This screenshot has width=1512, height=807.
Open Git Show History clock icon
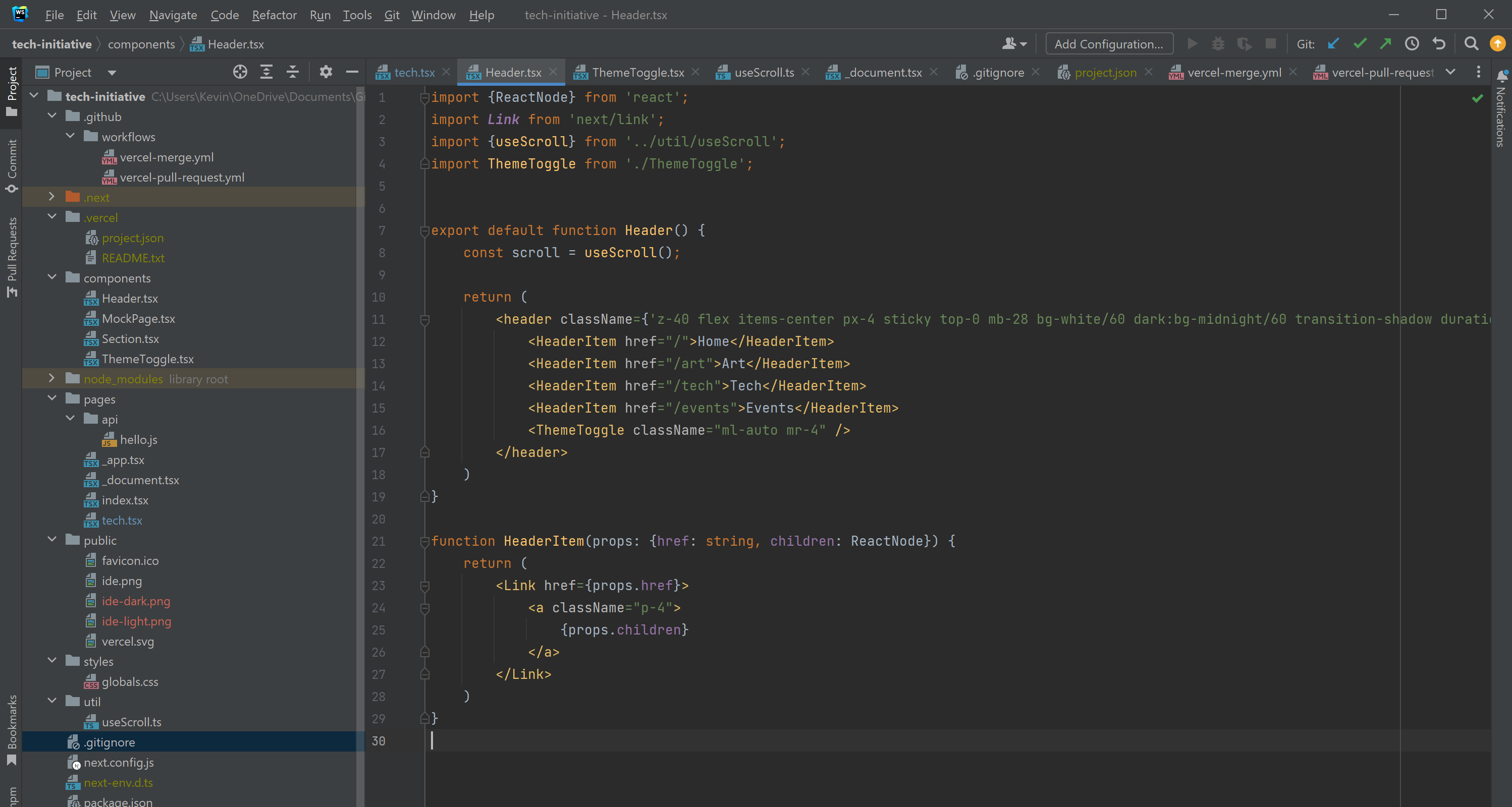pos(1412,44)
